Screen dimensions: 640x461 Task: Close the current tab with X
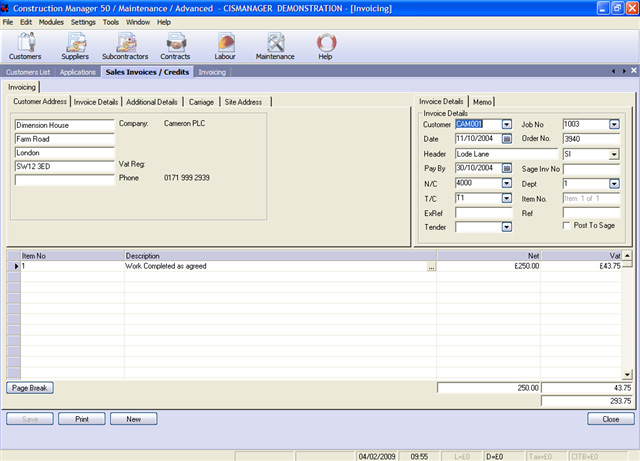click(x=634, y=71)
